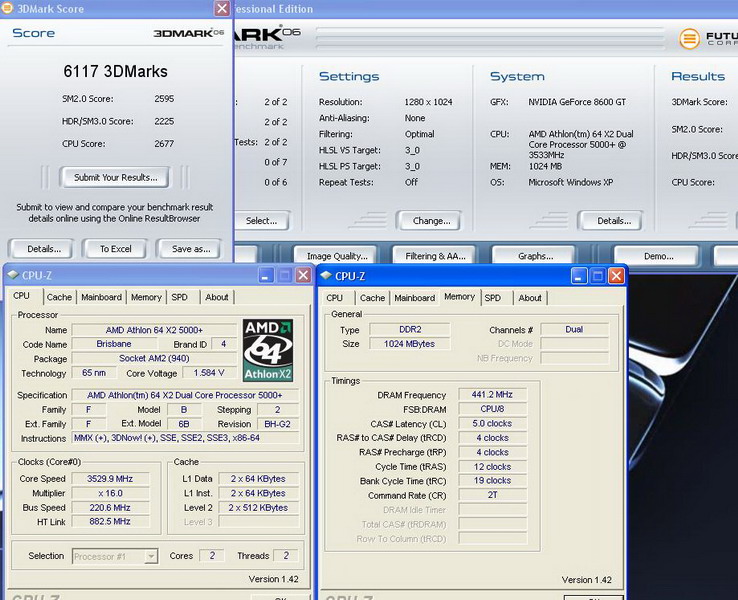The height and width of the screenshot is (600, 738).
Task: Switch to CPU tab in right CPU-Z
Action: tap(335, 298)
